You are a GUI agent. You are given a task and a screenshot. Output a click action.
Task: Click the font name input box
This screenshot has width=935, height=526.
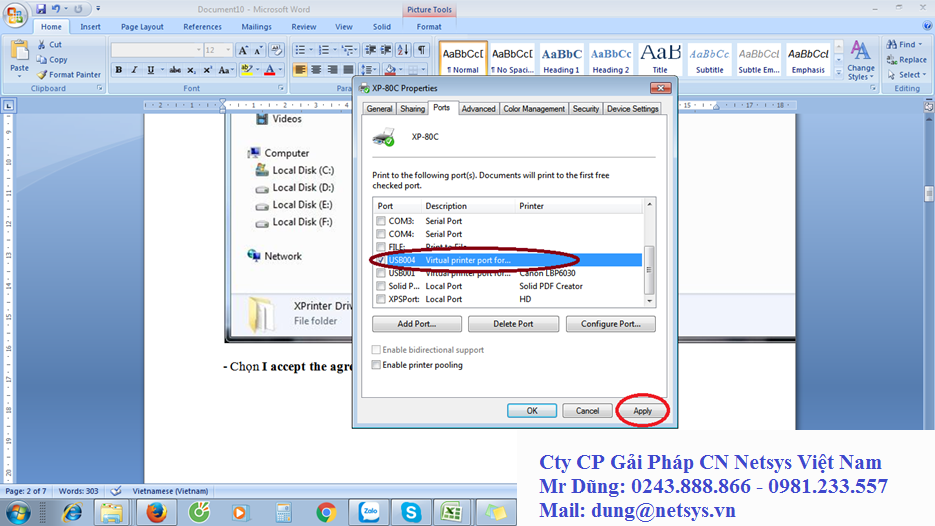coord(155,49)
